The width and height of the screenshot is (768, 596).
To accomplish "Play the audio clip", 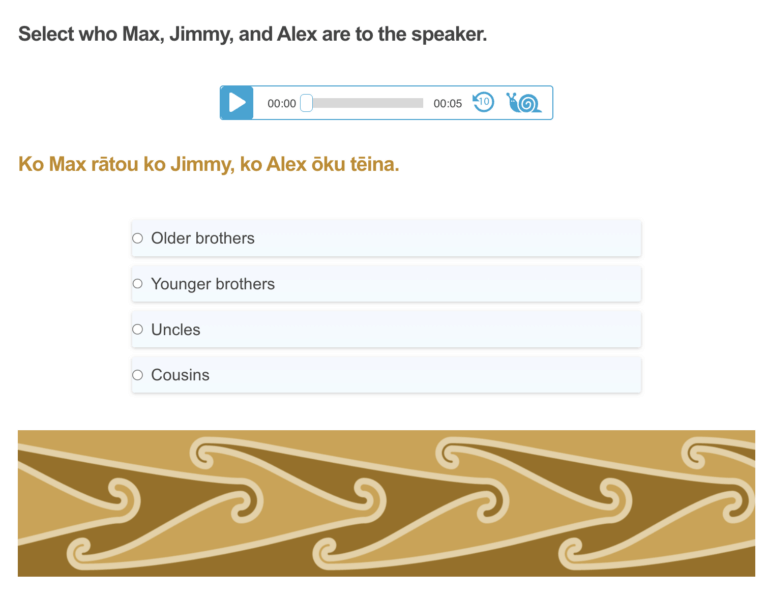I will coord(237,103).
